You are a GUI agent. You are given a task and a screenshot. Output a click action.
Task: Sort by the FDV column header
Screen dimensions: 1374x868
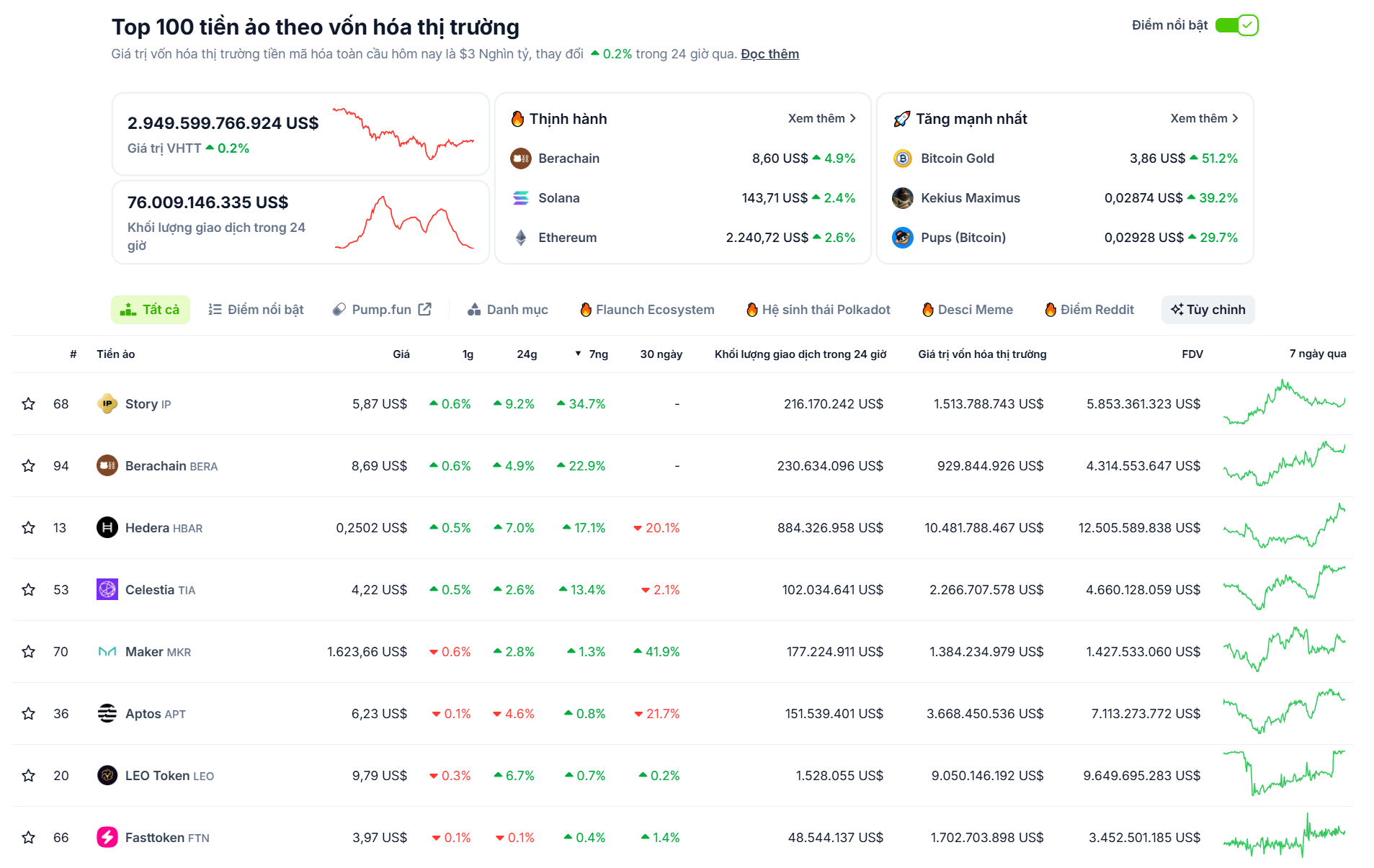pyautogui.click(x=1192, y=354)
